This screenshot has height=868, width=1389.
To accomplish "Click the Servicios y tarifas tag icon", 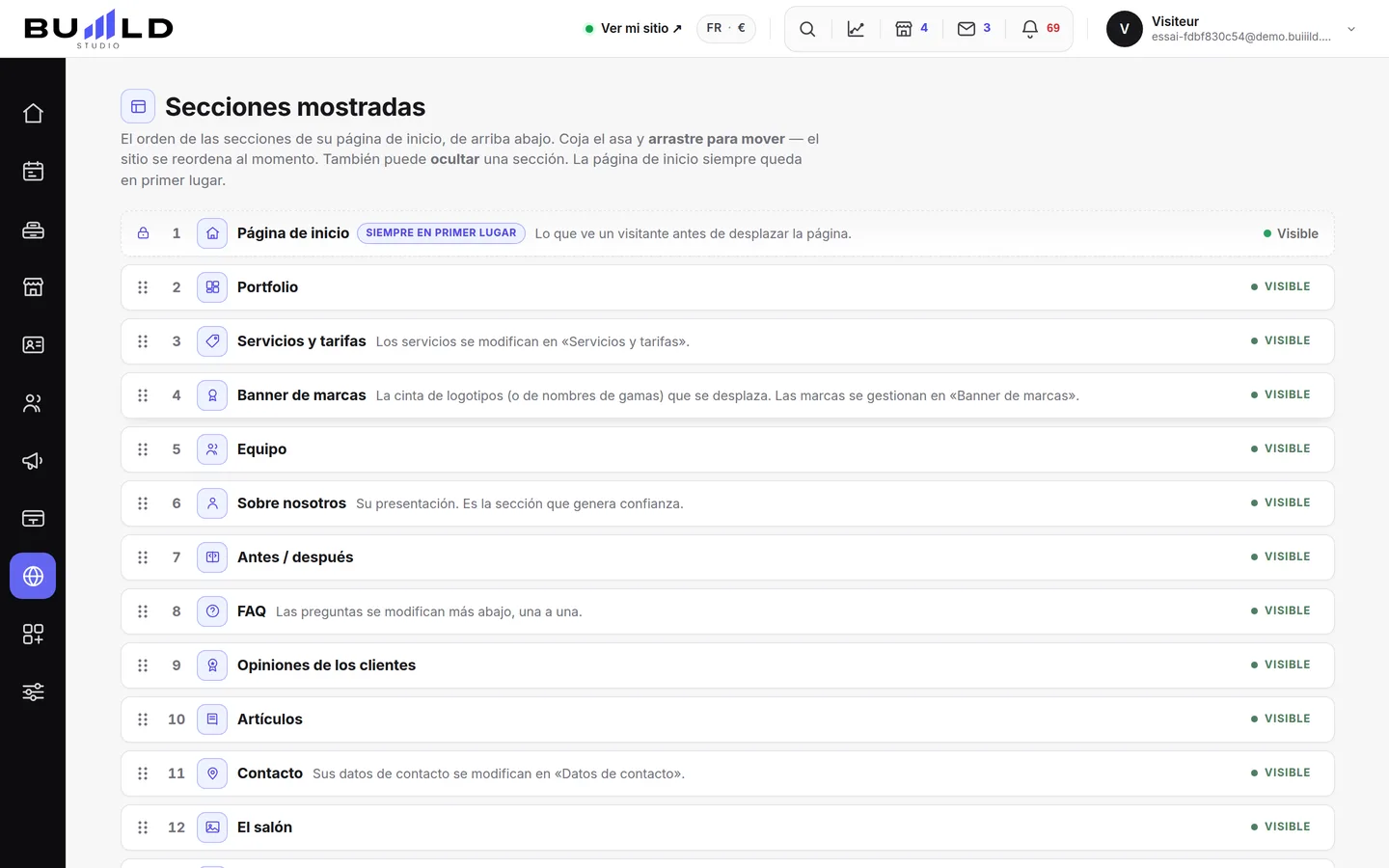I will pos(212,341).
